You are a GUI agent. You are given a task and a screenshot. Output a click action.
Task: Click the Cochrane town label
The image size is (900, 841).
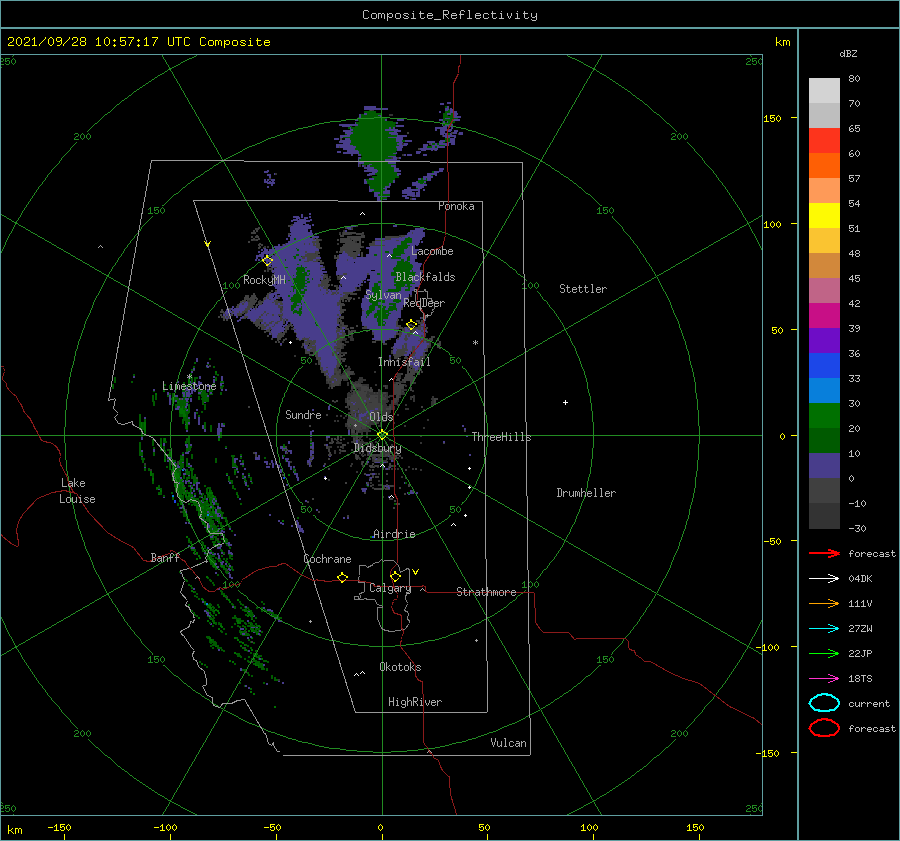pyautogui.click(x=327, y=559)
